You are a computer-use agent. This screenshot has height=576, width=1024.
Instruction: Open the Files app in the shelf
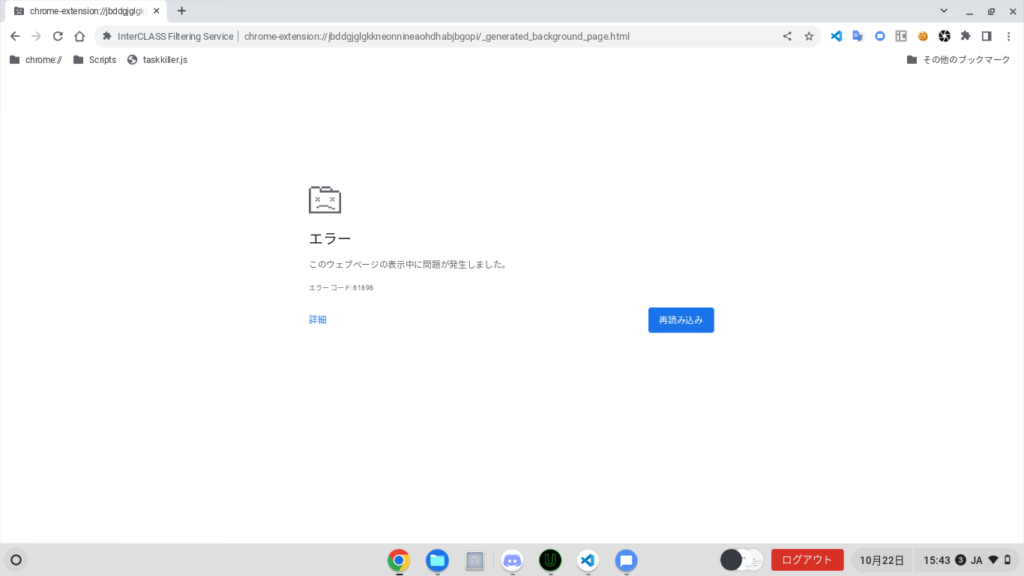click(437, 560)
